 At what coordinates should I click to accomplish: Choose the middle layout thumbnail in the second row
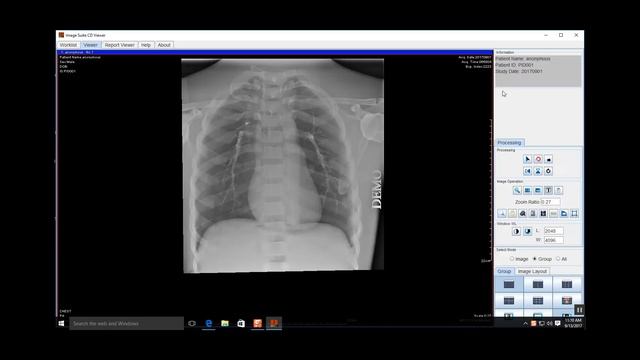(538, 301)
